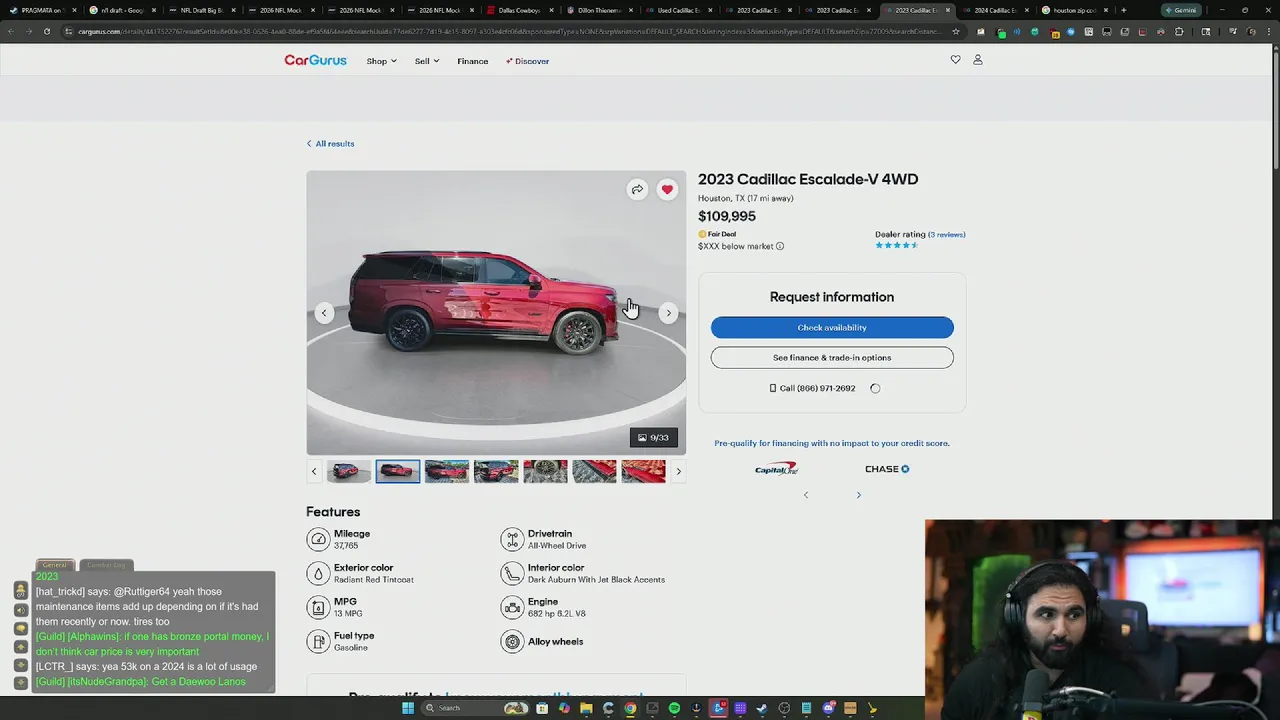Switch to Dillon Thieneman browser tab
The height and width of the screenshot is (720, 1280).
tap(598, 10)
